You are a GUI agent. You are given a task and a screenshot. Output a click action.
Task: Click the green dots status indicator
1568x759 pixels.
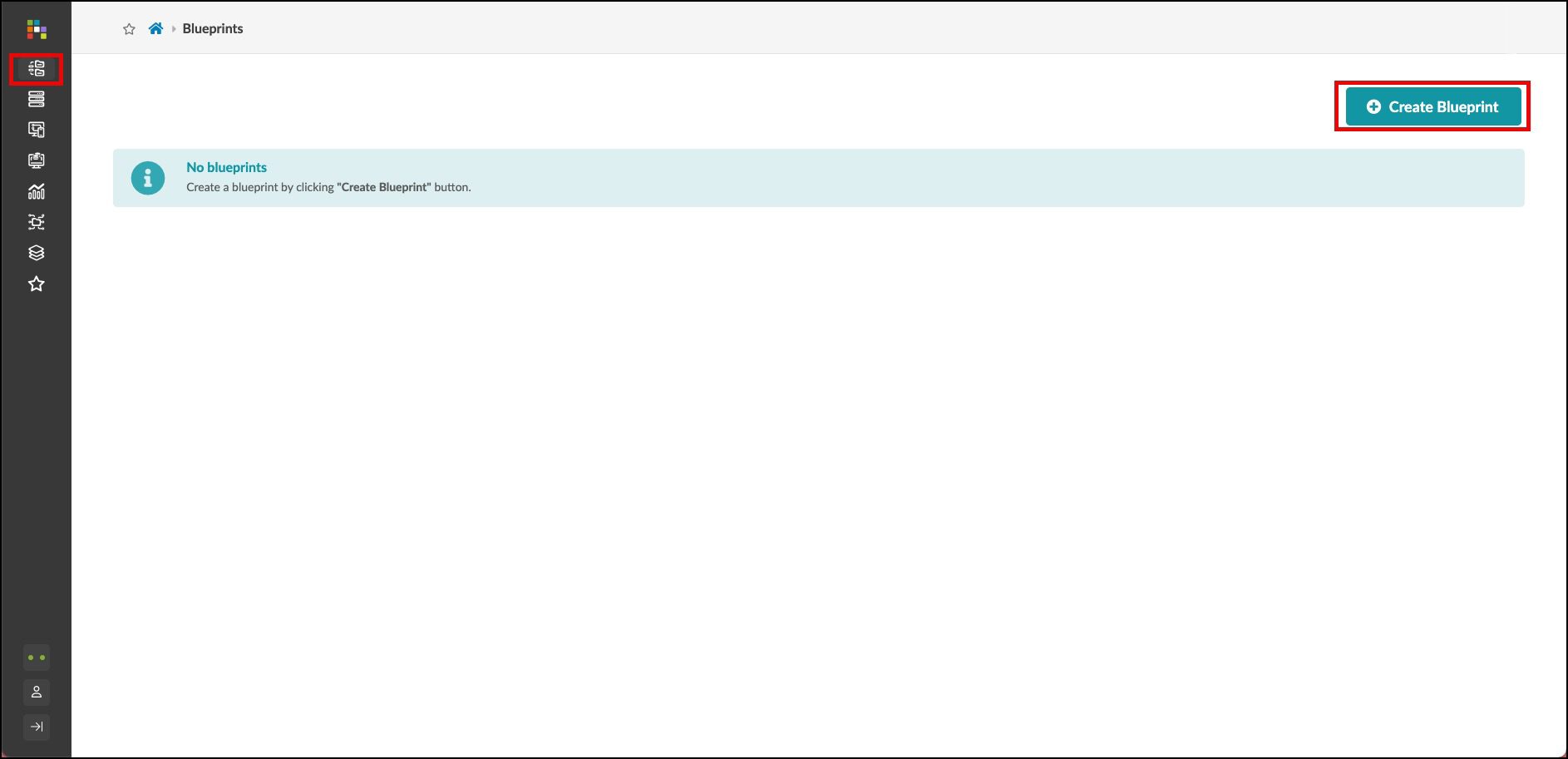point(36,658)
